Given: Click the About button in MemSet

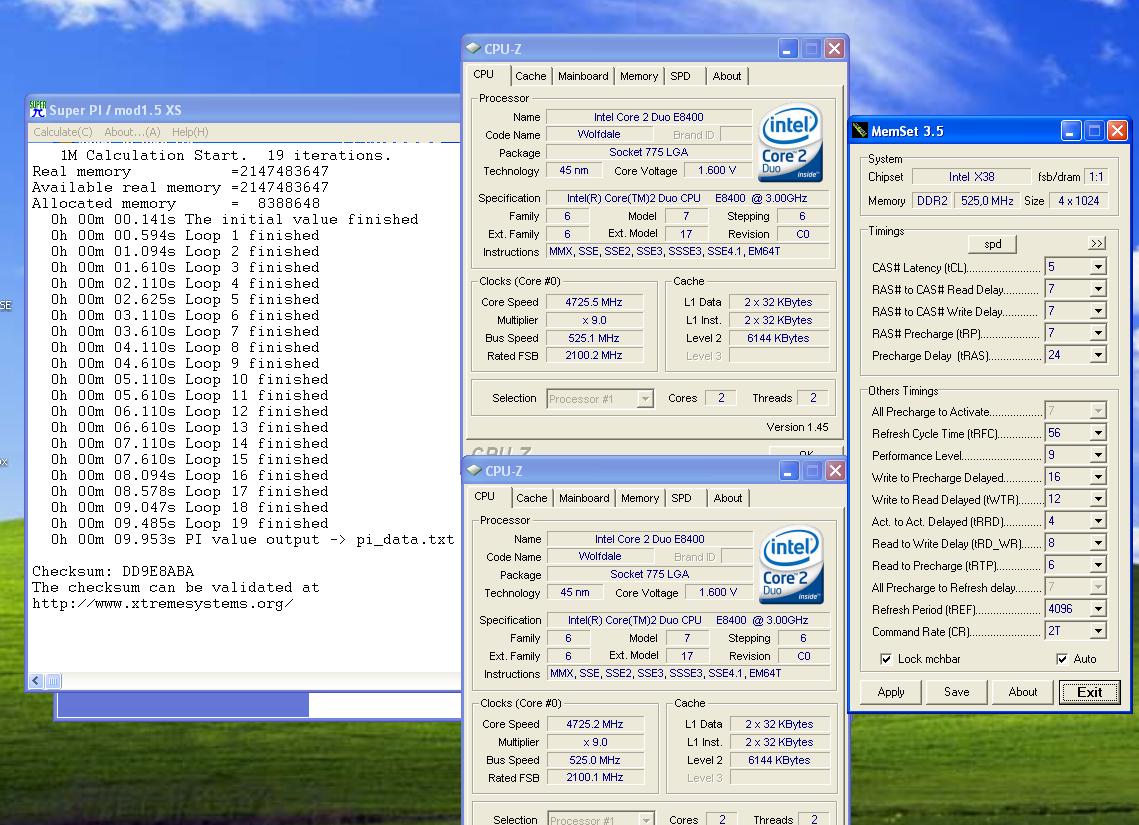Looking at the screenshot, I should click(x=1023, y=692).
